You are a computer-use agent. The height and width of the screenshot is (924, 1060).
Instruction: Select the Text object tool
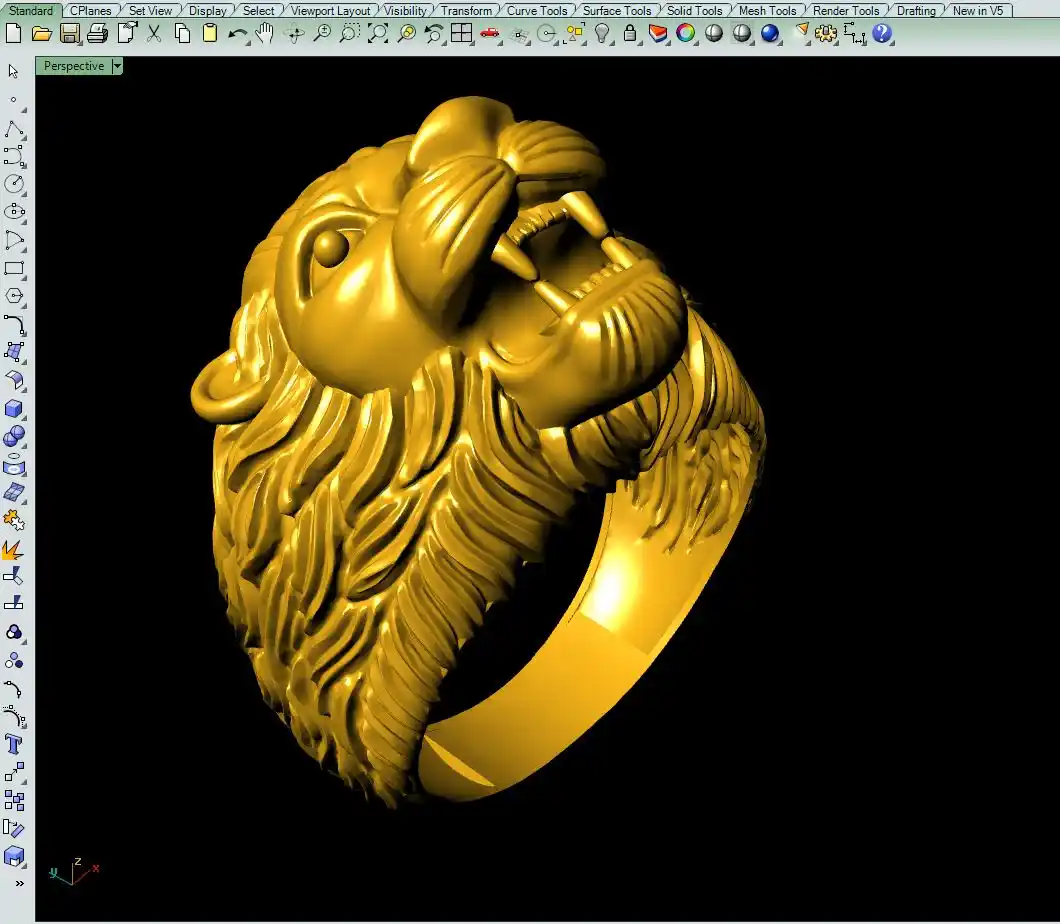pyautogui.click(x=14, y=744)
